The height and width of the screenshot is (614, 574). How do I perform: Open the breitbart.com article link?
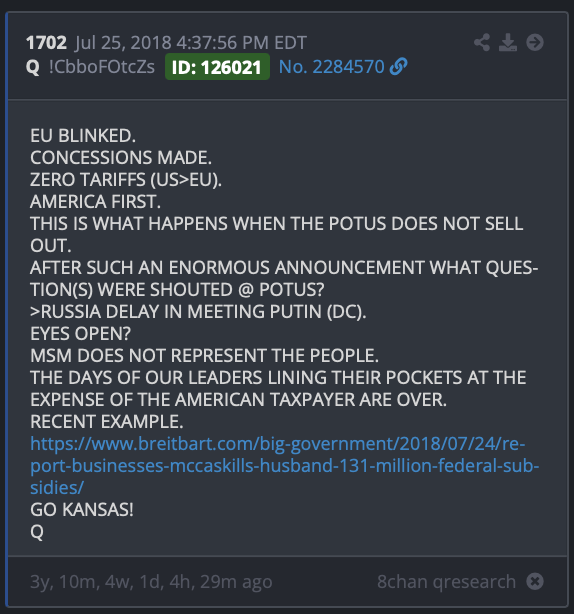(x=285, y=466)
